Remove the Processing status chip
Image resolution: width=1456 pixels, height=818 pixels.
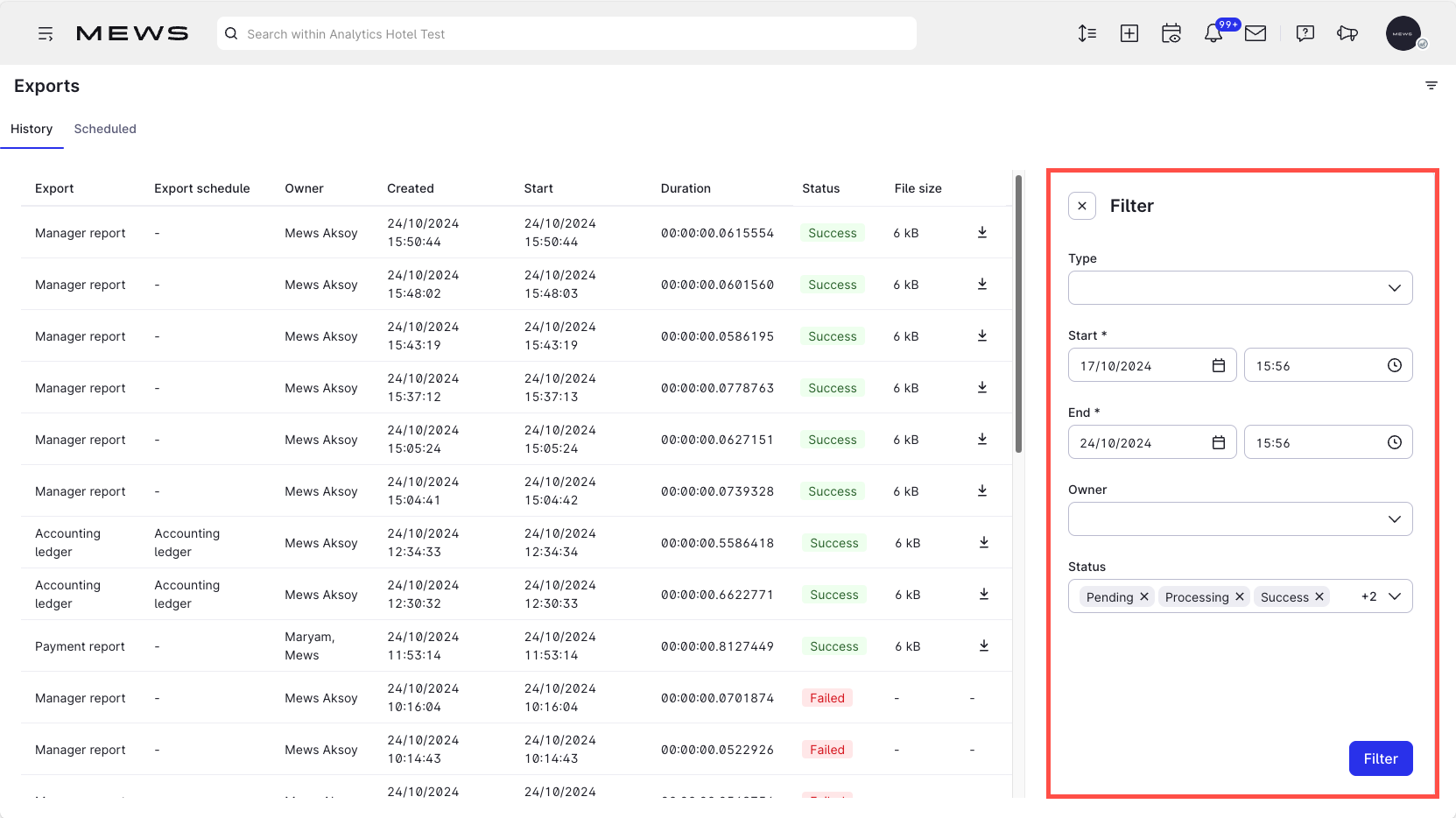1240,596
